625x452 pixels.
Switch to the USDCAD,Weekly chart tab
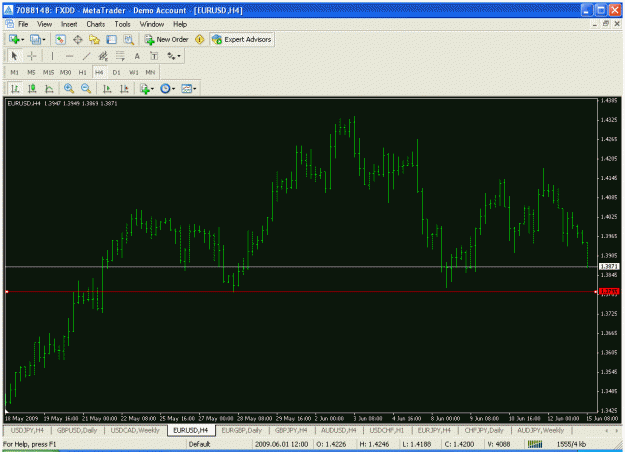(135, 430)
